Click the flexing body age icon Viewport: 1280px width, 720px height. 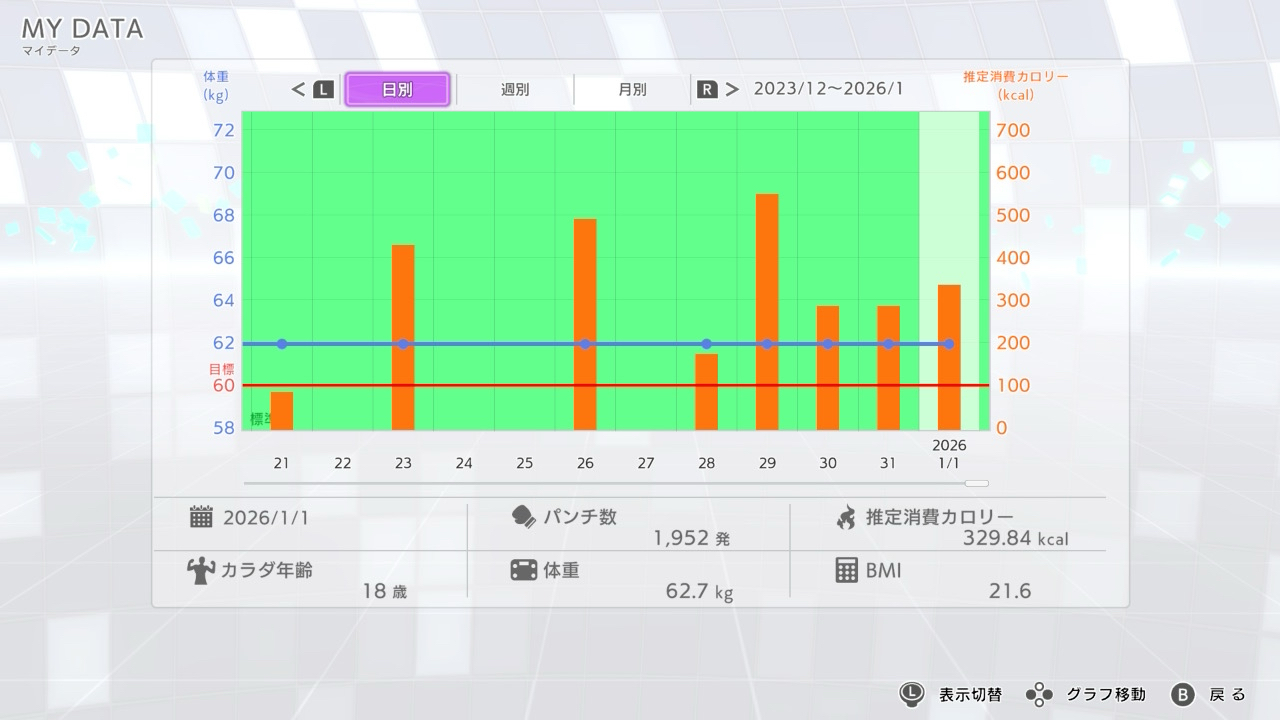click(x=201, y=571)
